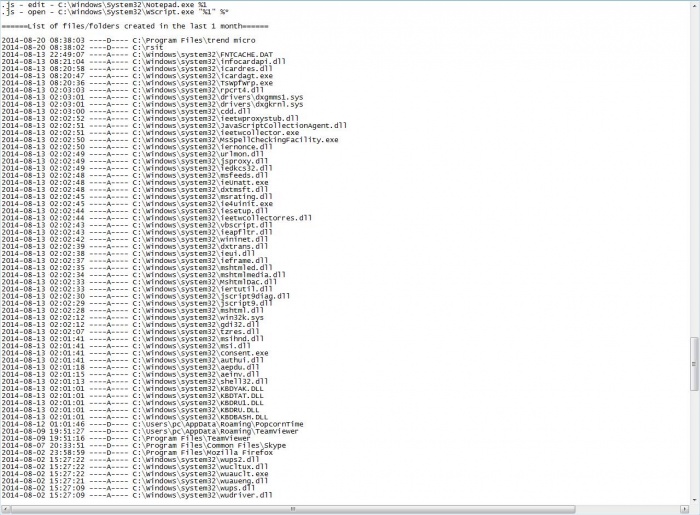Screen dimensions: 700x515
Task: Click the vertical scrollbar down arrow
Action: coord(694,500)
